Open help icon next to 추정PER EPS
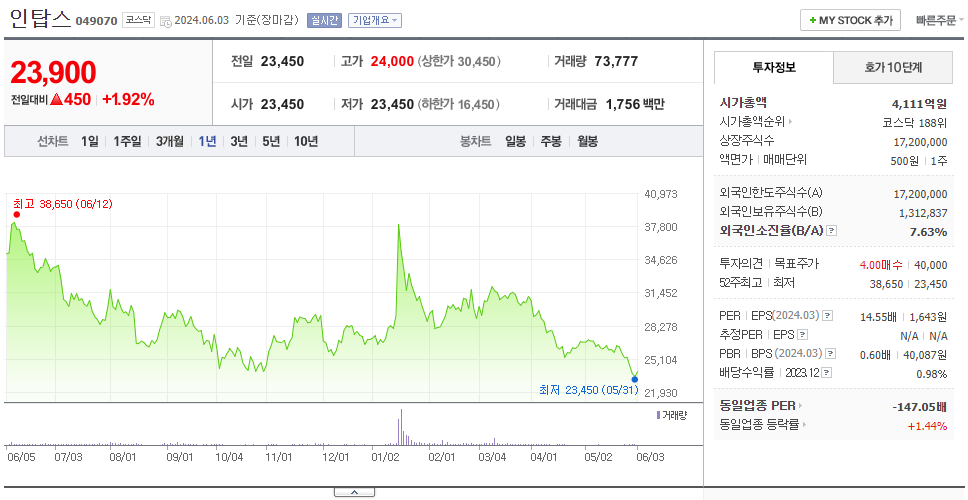The height and width of the screenshot is (500, 968). [803, 335]
